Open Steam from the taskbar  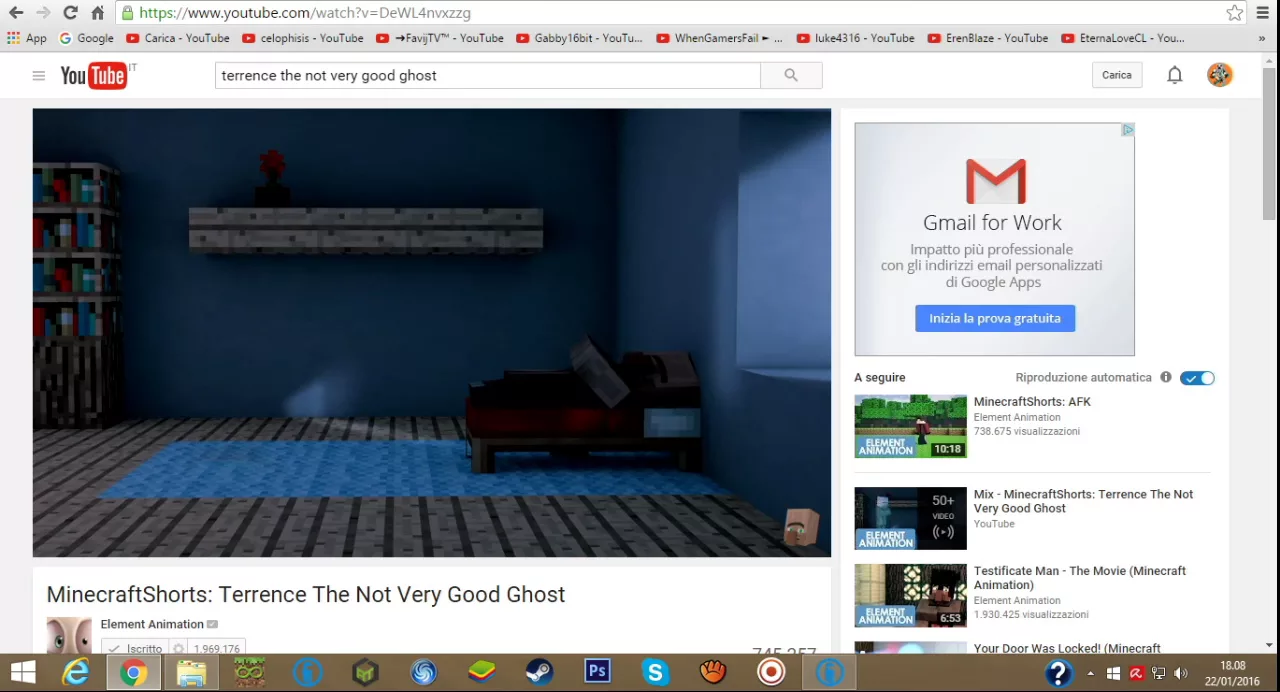(539, 673)
